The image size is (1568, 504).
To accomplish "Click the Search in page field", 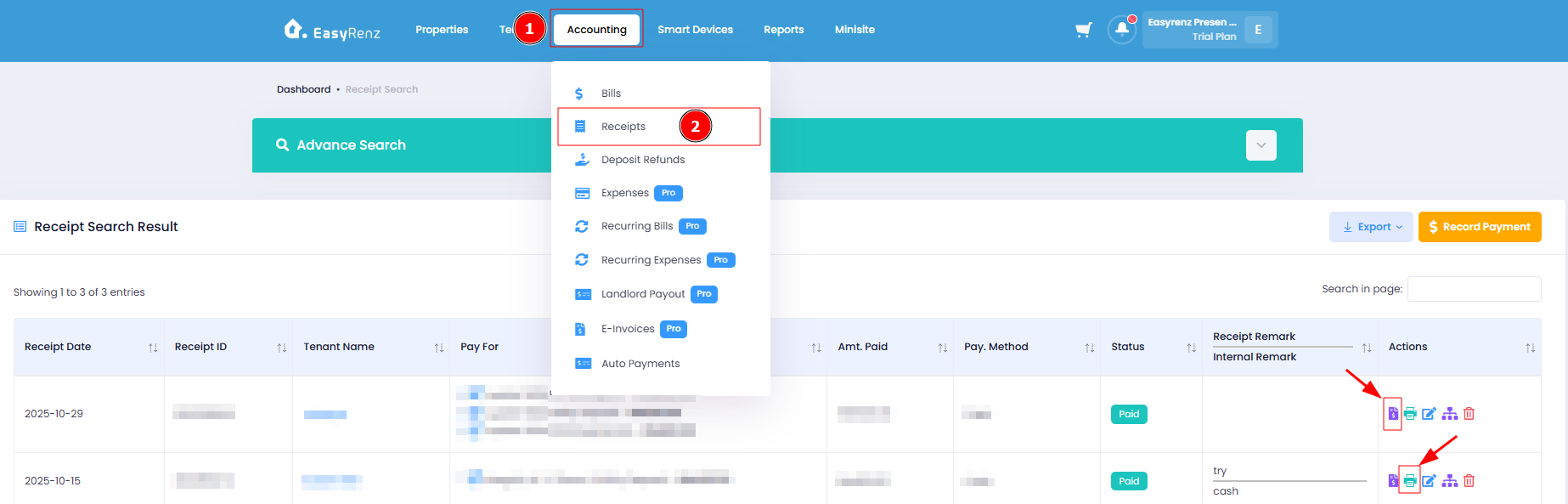I will tap(1474, 289).
